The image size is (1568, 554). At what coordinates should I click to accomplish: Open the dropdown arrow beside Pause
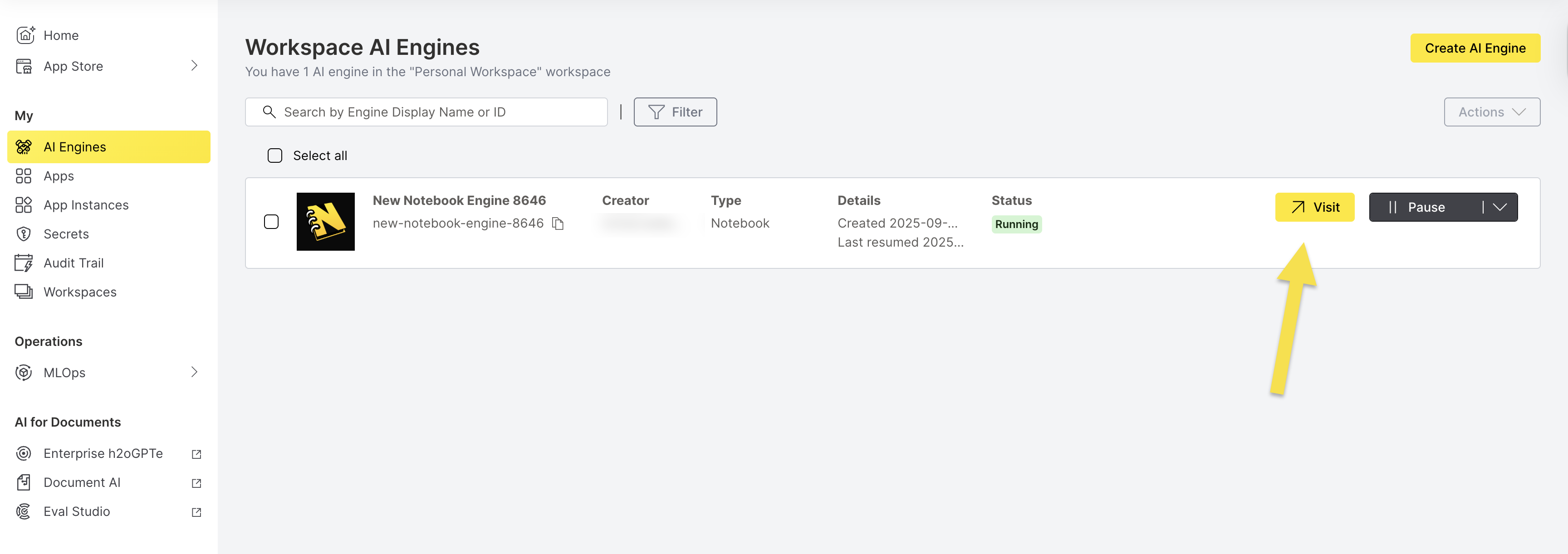point(1500,207)
